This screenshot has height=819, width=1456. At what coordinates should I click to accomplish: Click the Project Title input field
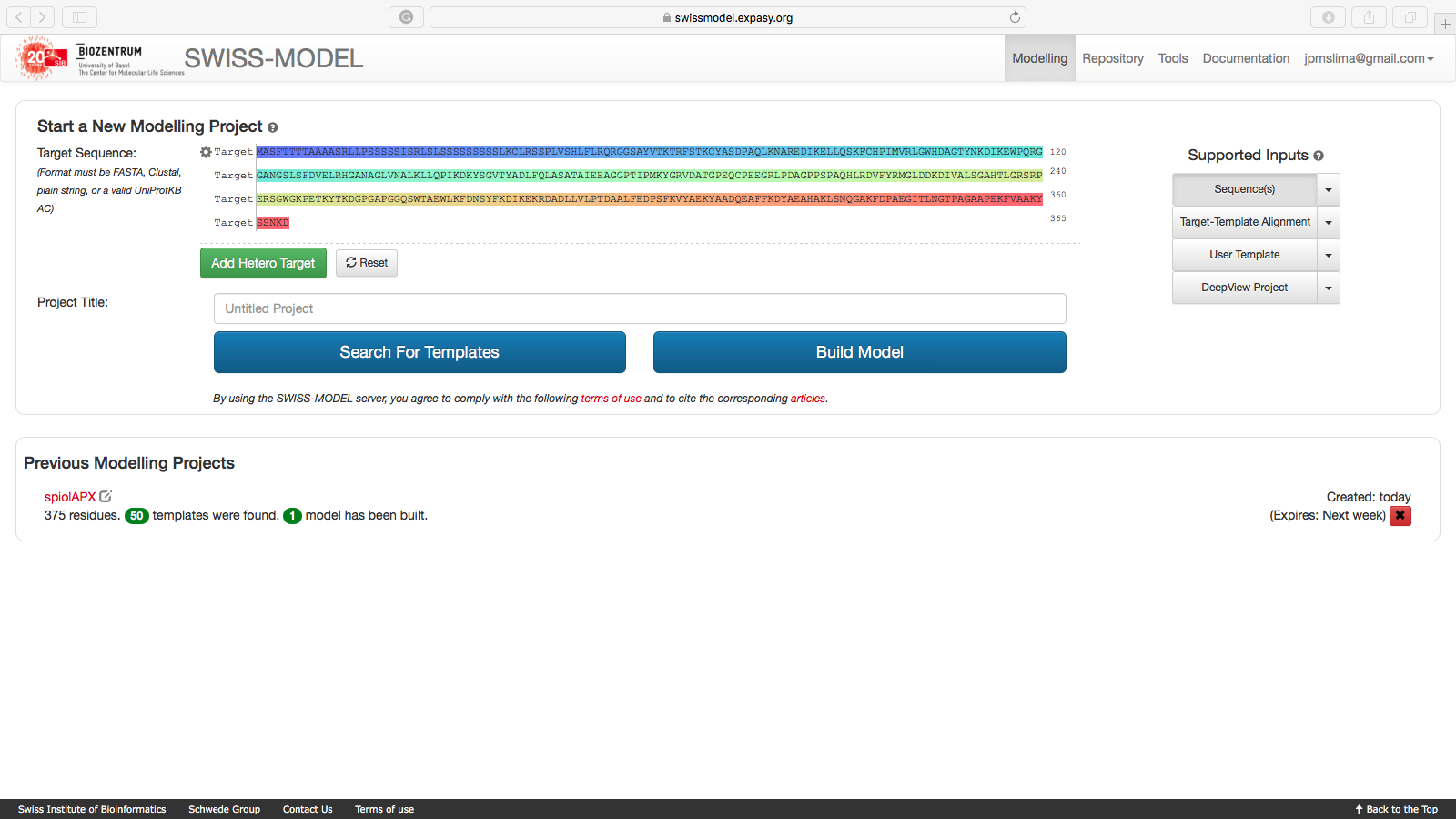point(640,308)
